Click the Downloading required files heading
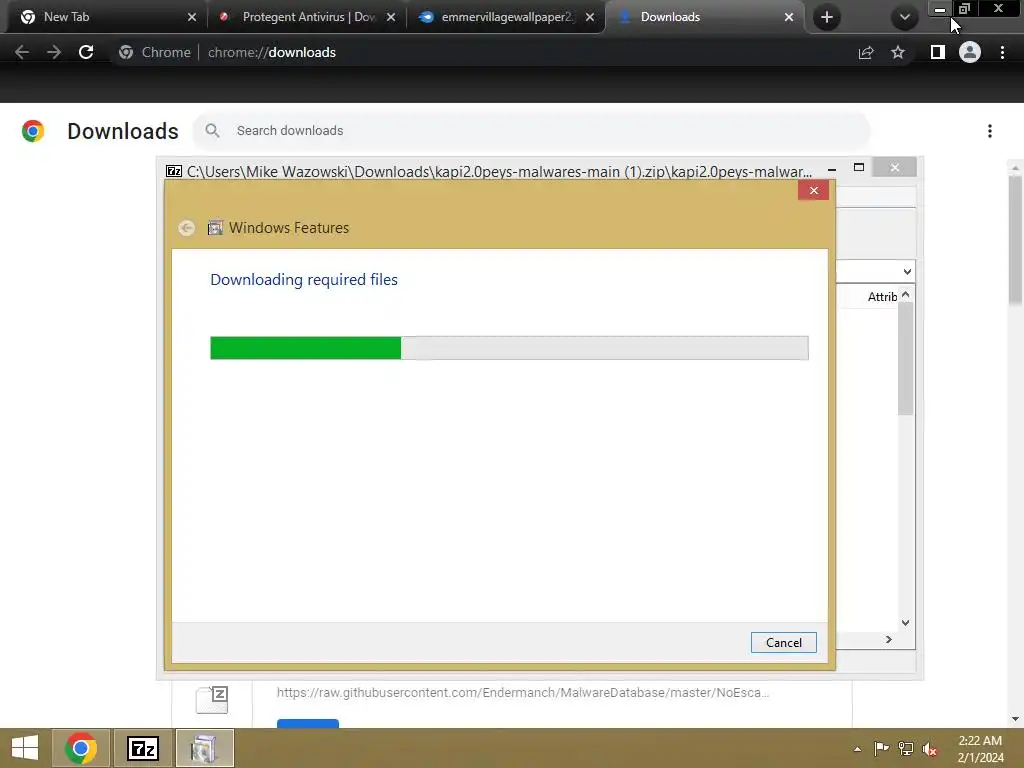This screenshot has height=768, width=1024. [x=304, y=280]
